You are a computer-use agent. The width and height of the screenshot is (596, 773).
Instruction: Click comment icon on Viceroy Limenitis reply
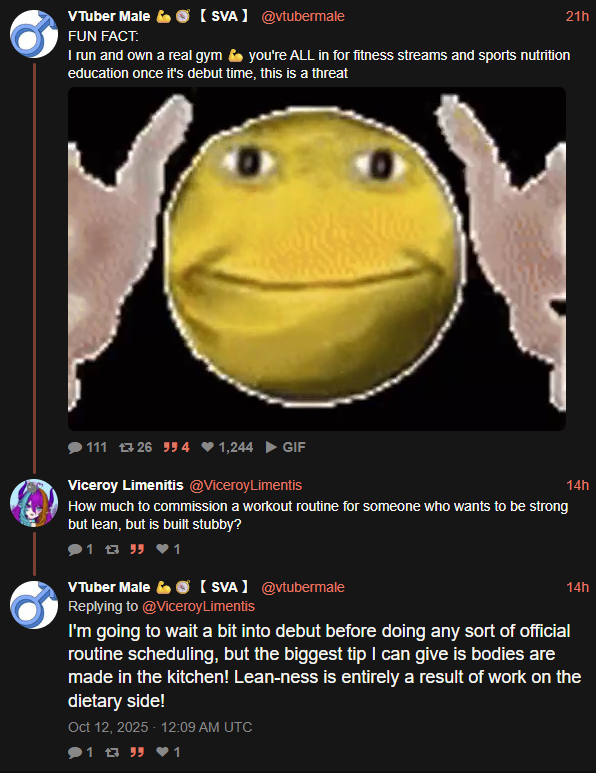pos(75,549)
